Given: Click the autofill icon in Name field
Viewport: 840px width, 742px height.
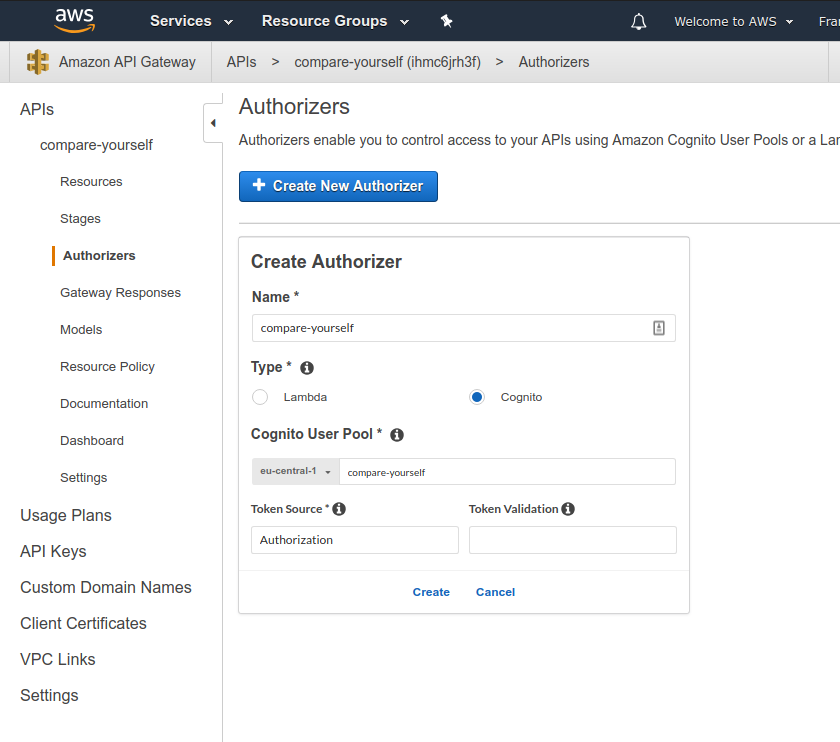Looking at the screenshot, I should [x=659, y=328].
